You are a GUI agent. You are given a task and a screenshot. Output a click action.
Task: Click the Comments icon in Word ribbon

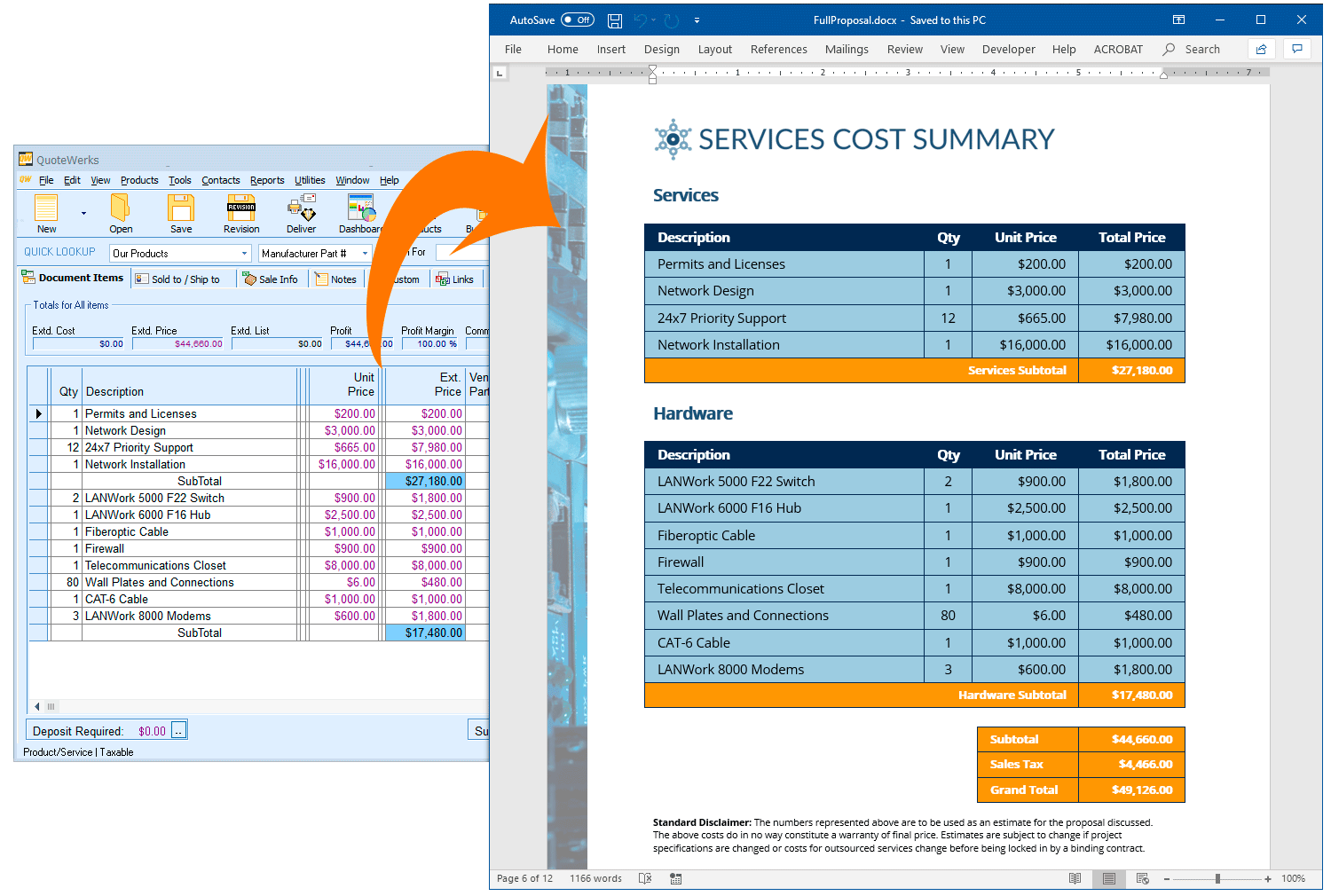(x=1297, y=49)
